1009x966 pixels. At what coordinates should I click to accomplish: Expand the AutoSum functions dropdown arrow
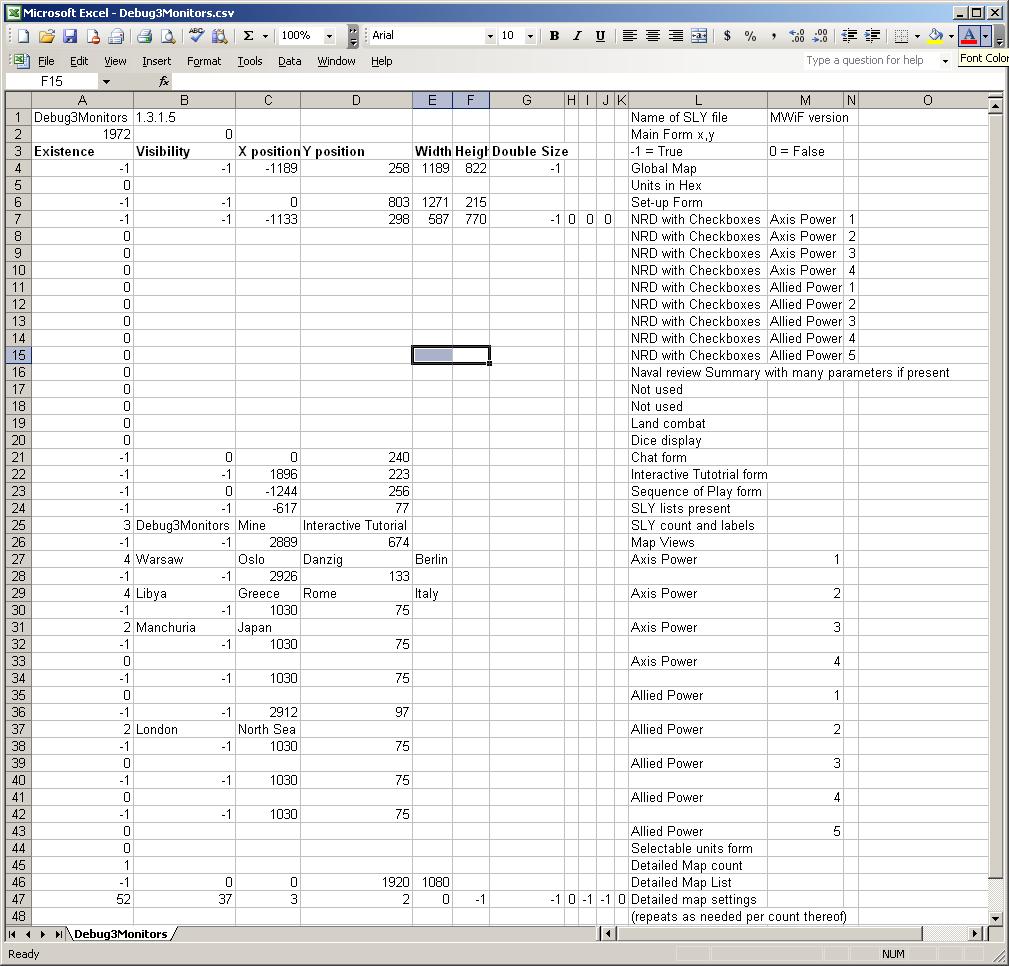pyautogui.click(x=265, y=36)
